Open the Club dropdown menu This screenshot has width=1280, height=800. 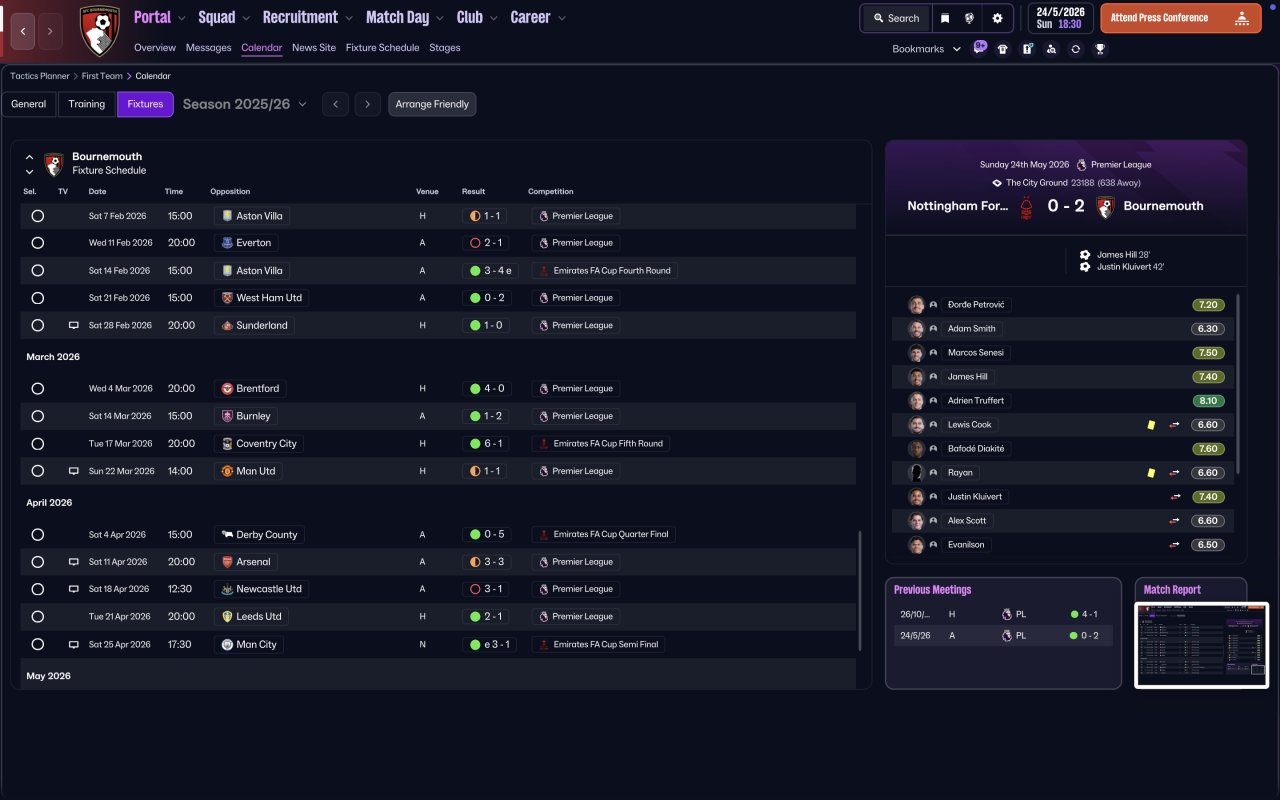point(478,17)
